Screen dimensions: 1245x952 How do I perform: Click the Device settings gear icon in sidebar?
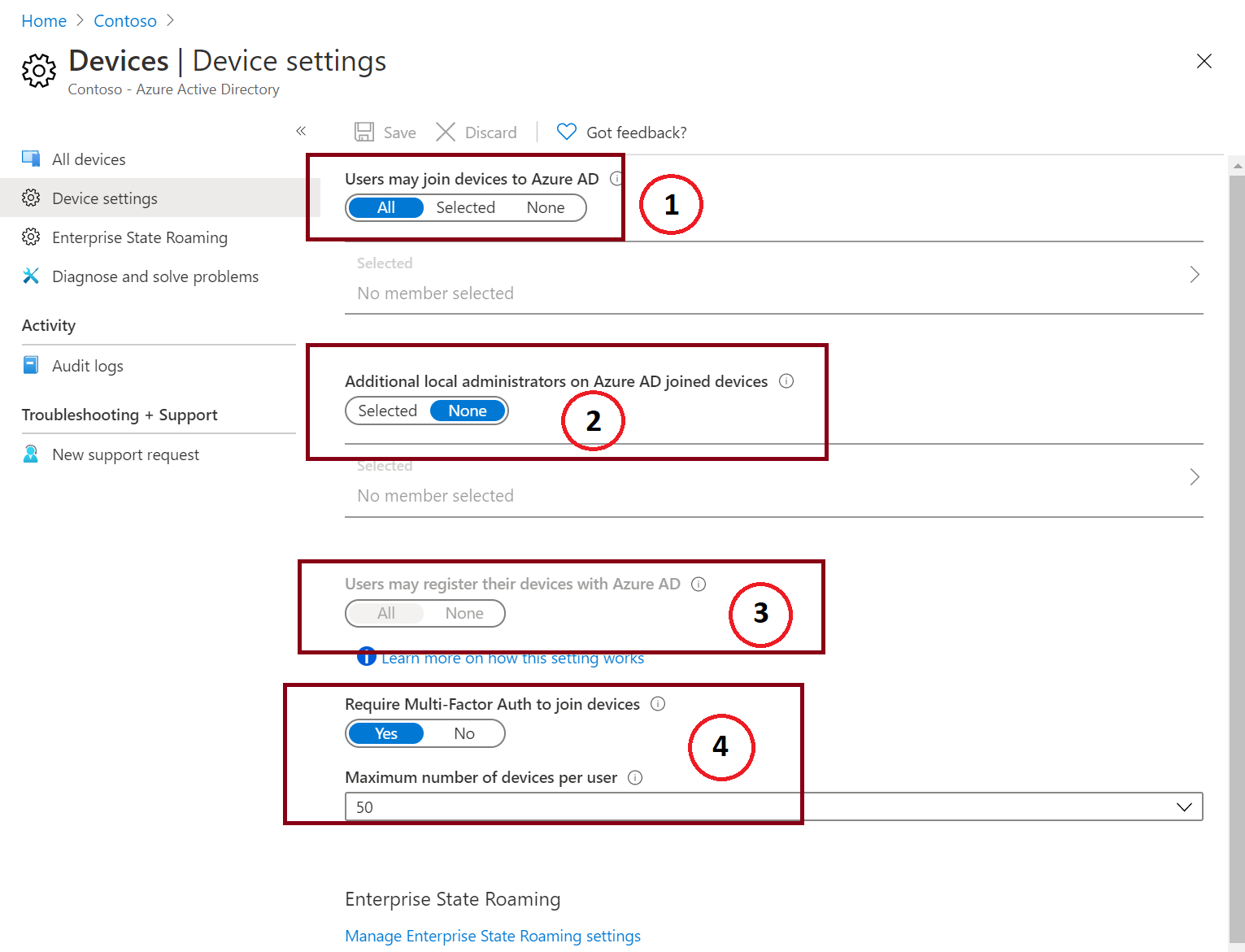[x=31, y=198]
